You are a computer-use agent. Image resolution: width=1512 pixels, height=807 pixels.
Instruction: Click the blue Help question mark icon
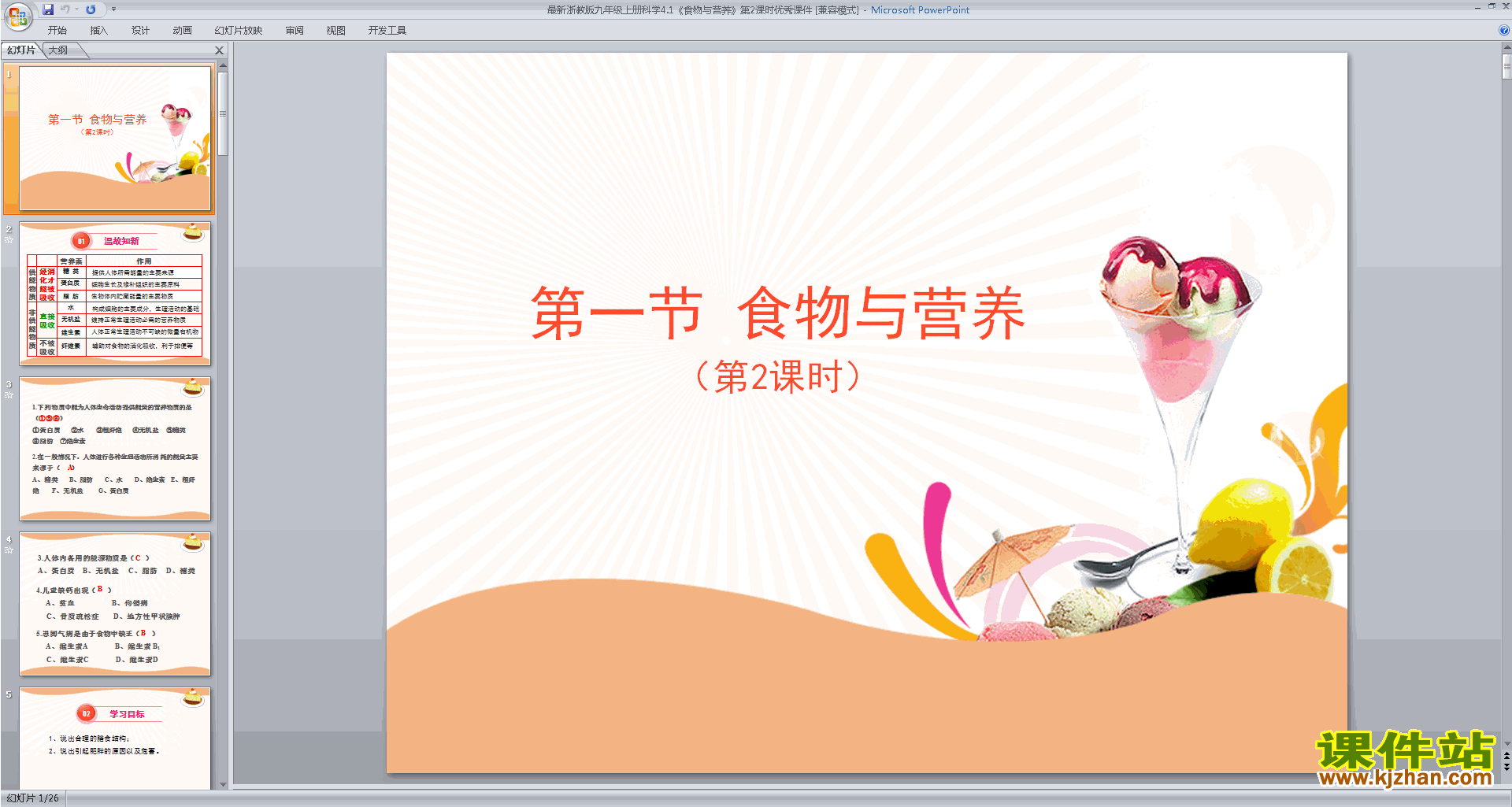(x=1503, y=31)
